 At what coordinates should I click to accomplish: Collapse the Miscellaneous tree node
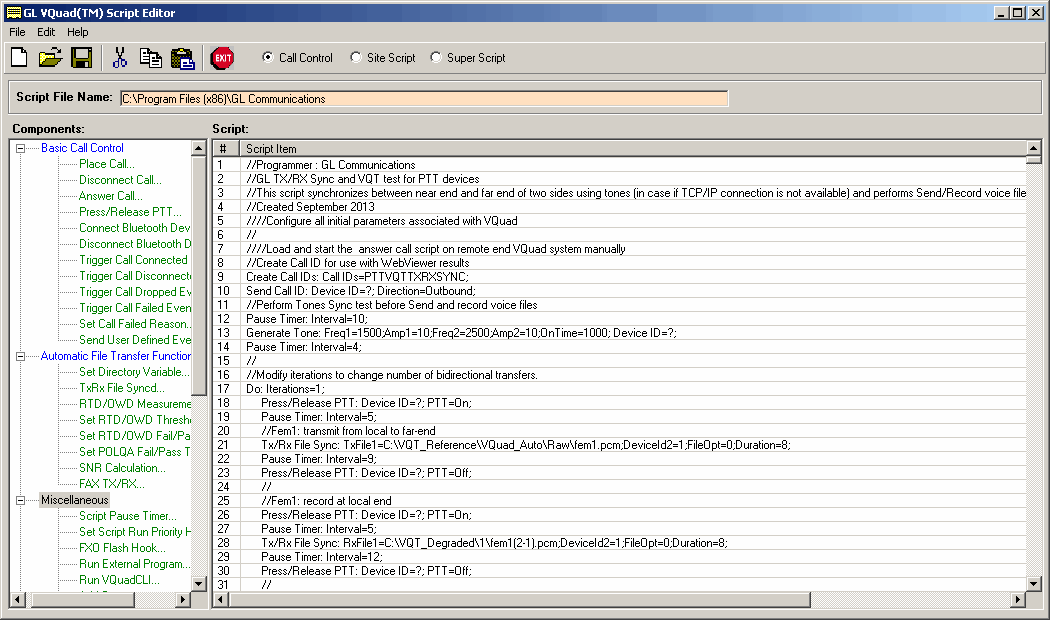click(x=21, y=500)
